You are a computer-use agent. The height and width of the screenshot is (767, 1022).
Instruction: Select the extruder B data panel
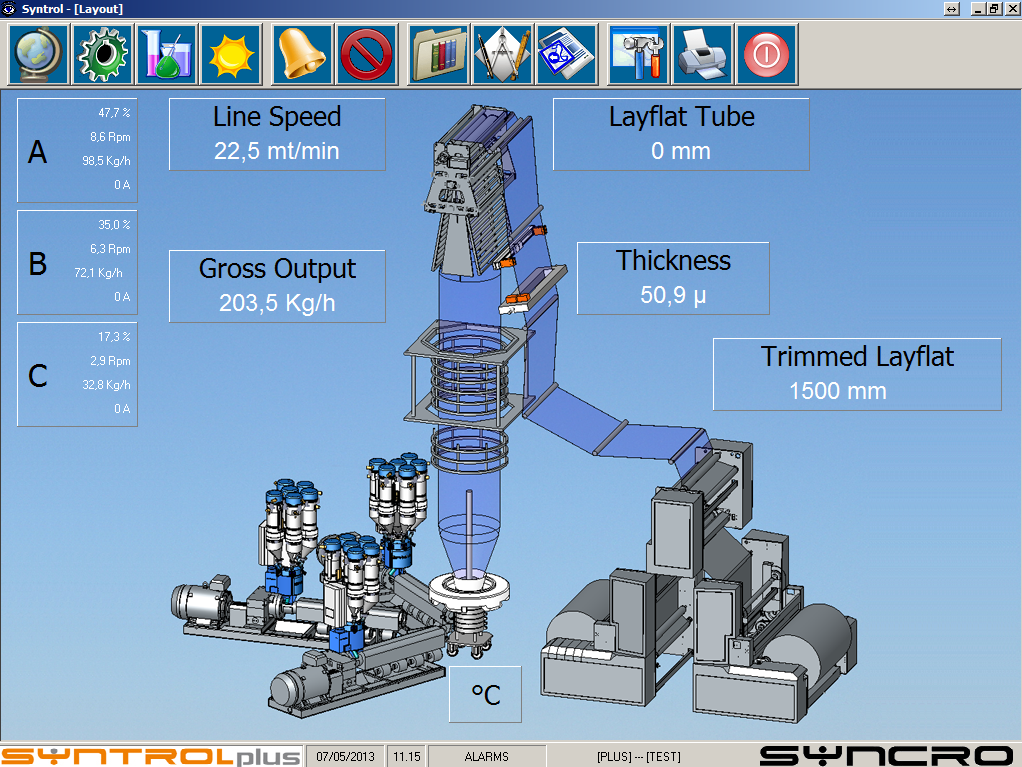77,262
